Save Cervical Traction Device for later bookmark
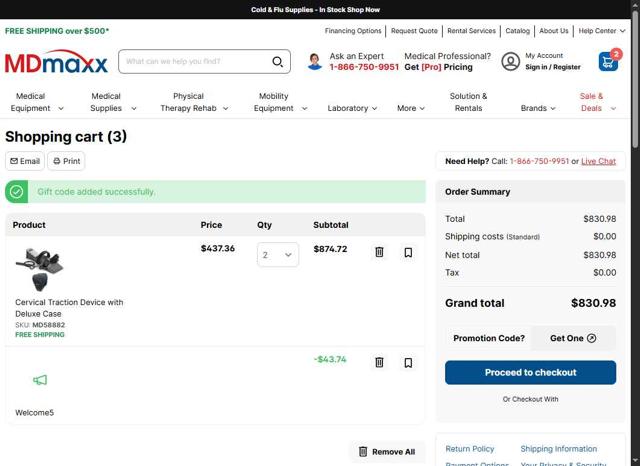640x466 pixels. pos(408,252)
